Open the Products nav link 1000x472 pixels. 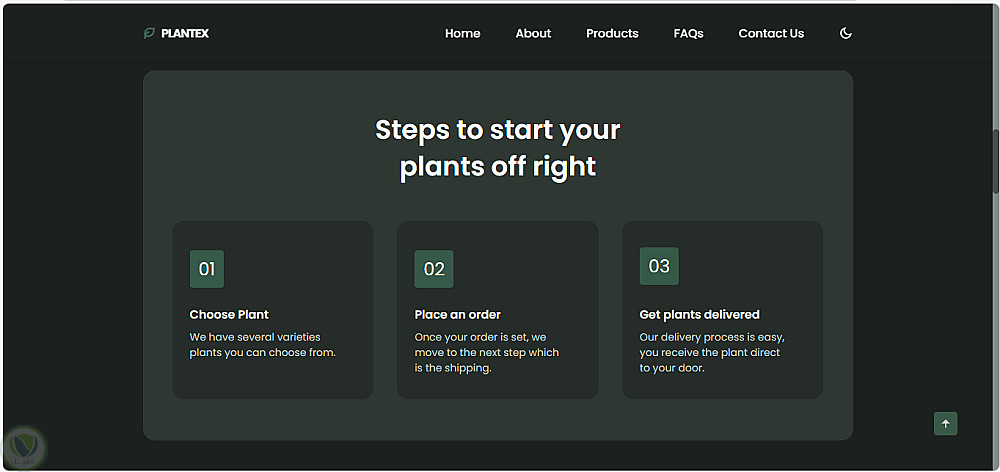[x=612, y=33]
